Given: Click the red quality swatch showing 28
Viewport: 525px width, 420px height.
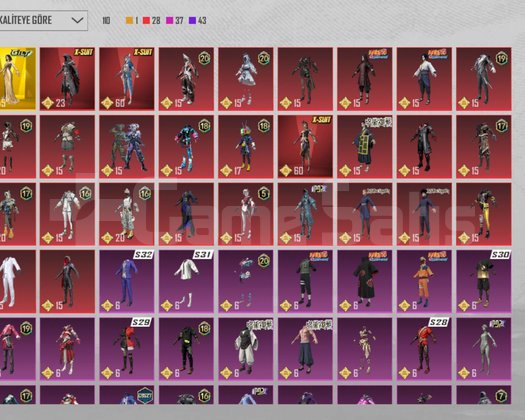Looking at the screenshot, I should tap(146, 20).
